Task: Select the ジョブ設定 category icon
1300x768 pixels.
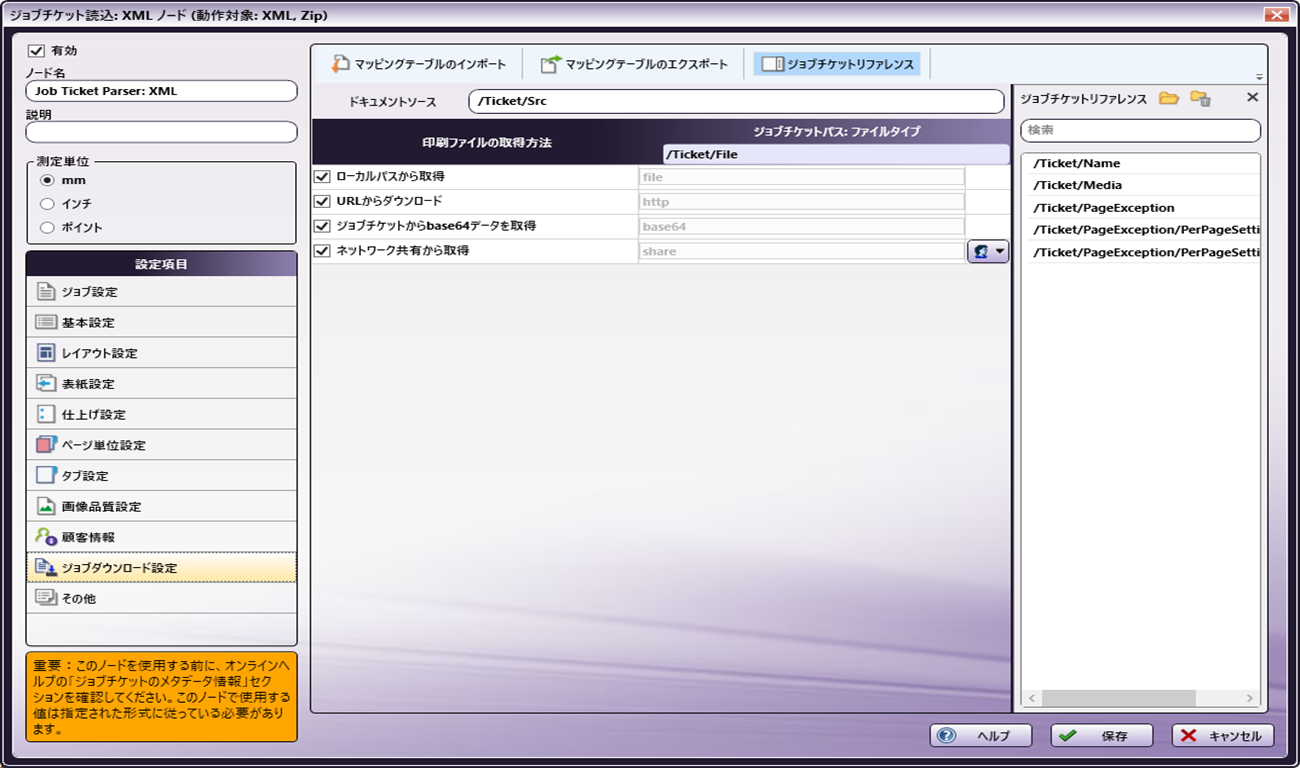Action: pyautogui.click(x=45, y=292)
